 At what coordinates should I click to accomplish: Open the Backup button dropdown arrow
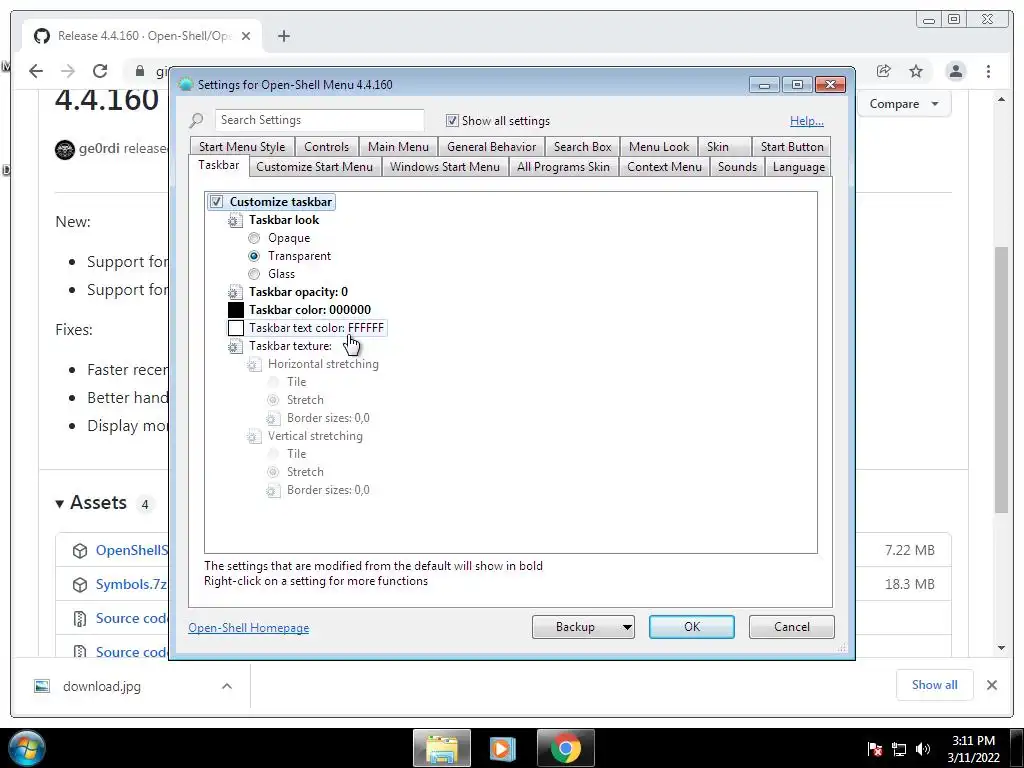(x=626, y=627)
